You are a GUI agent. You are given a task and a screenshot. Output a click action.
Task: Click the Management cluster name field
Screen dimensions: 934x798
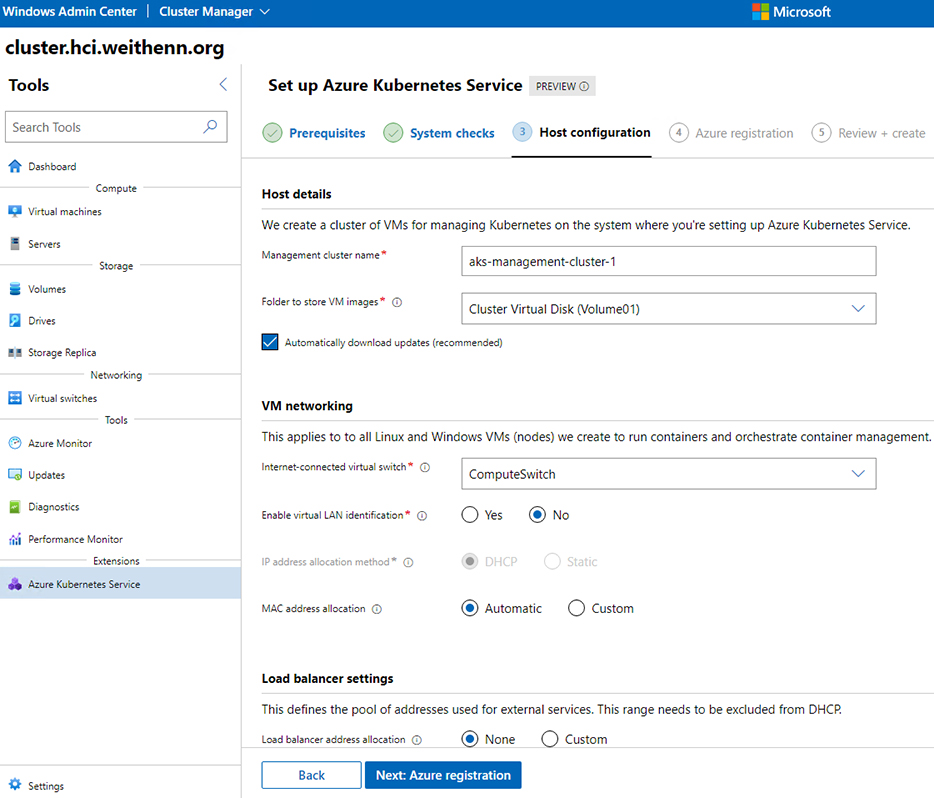coord(668,261)
